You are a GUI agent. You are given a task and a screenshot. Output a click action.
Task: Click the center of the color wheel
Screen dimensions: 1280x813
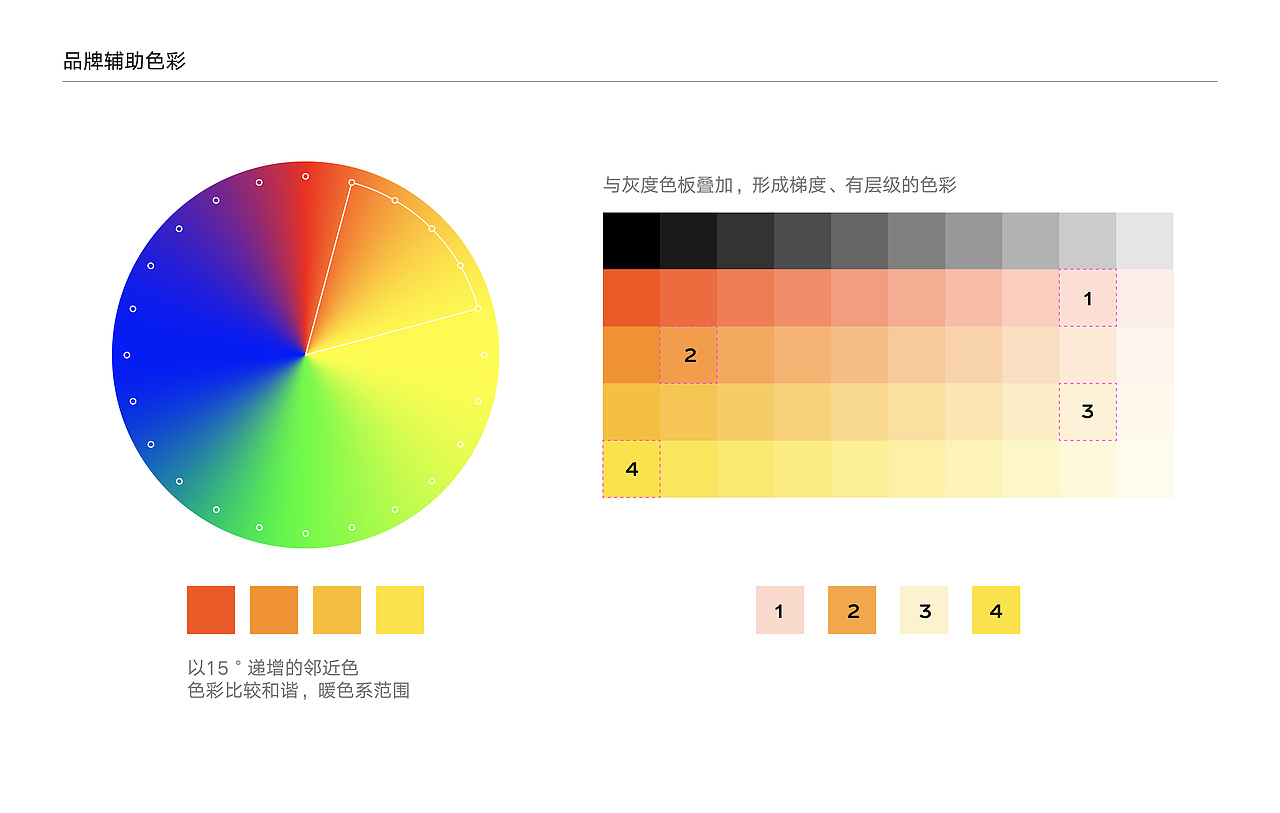(x=307, y=352)
